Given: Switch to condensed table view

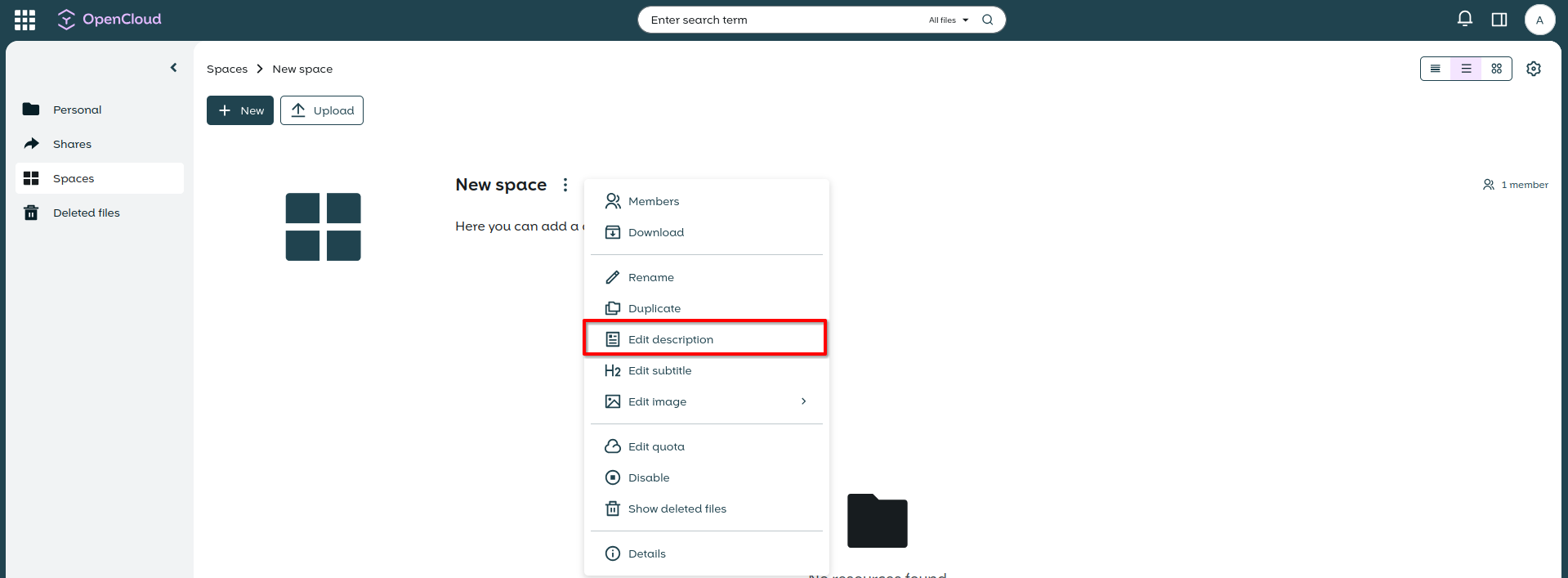Looking at the screenshot, I should (x=1435, y=69).
